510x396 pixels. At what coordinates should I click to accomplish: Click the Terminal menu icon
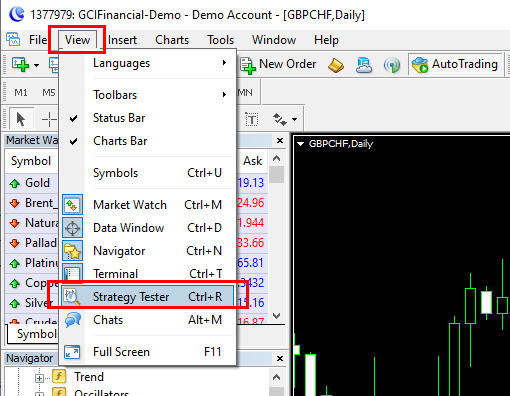tap(72, 273)
